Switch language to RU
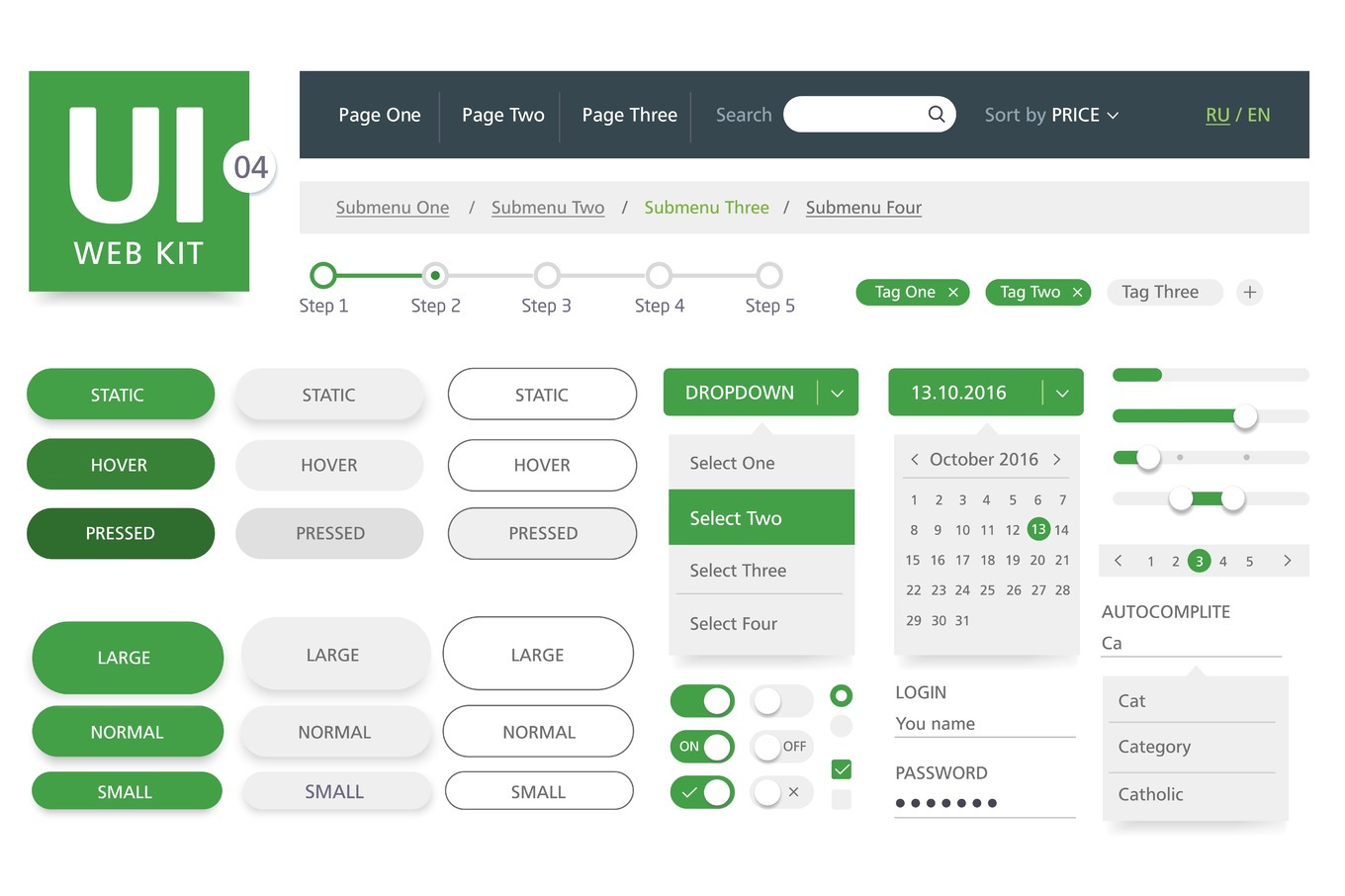The image size is (1345, 896). tap(1217, 115)
